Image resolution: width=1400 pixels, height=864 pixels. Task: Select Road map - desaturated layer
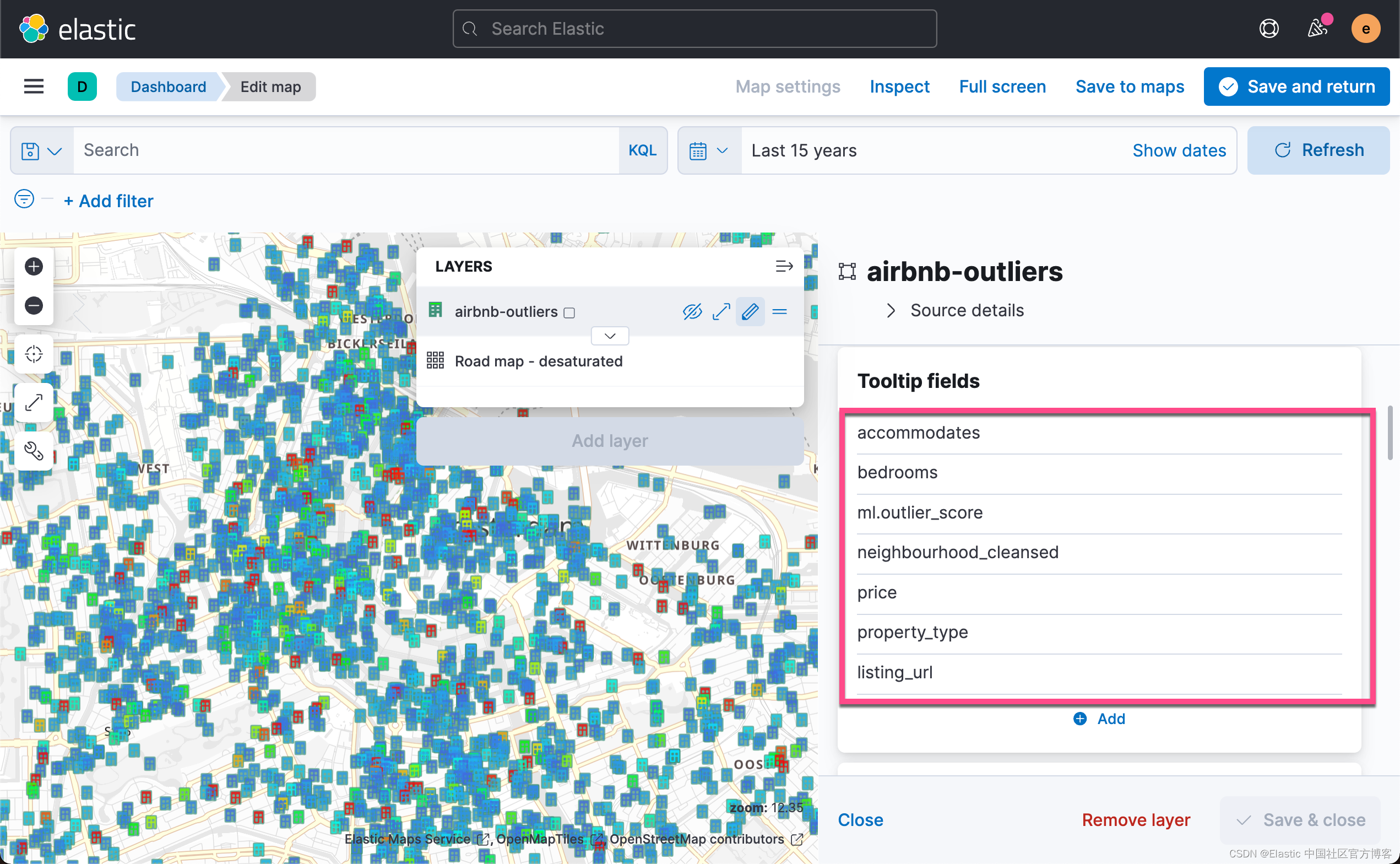(539, 361)
